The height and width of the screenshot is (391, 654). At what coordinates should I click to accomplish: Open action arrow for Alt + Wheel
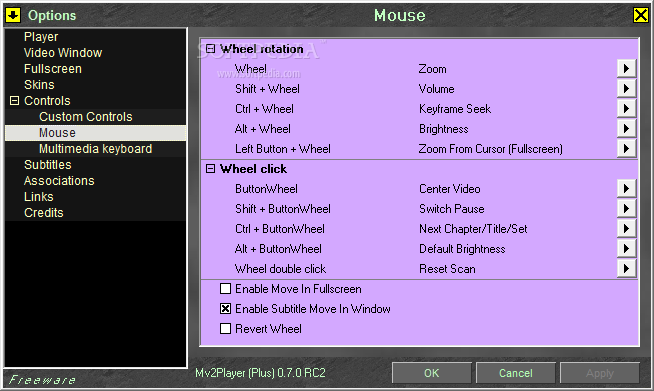tap(626, 129)
